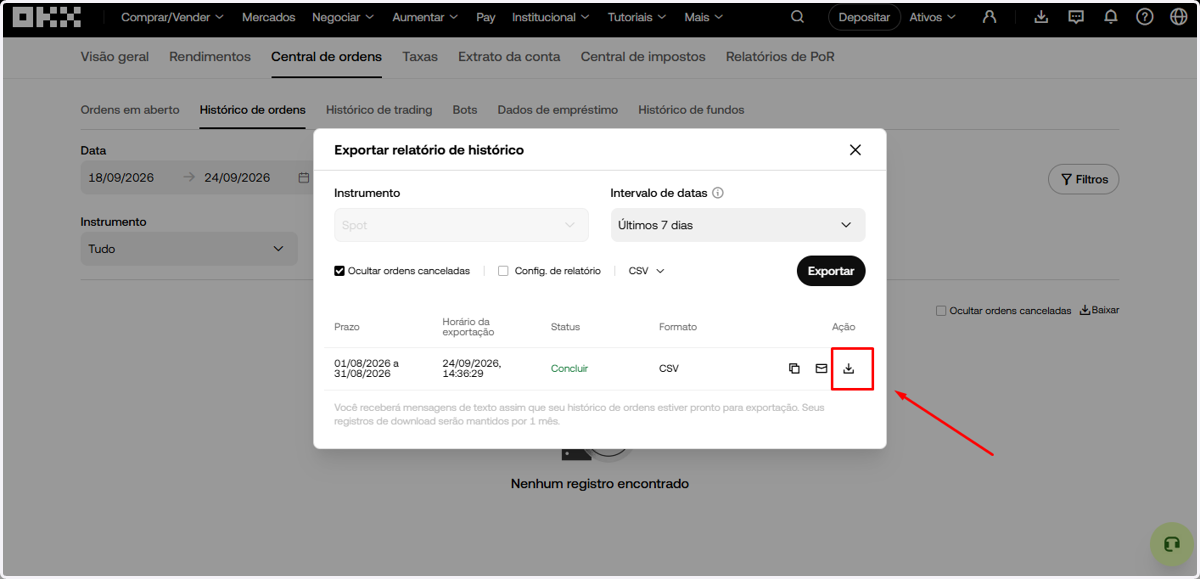
Task: Download the completed CSV report
Action: click(849, 369)
